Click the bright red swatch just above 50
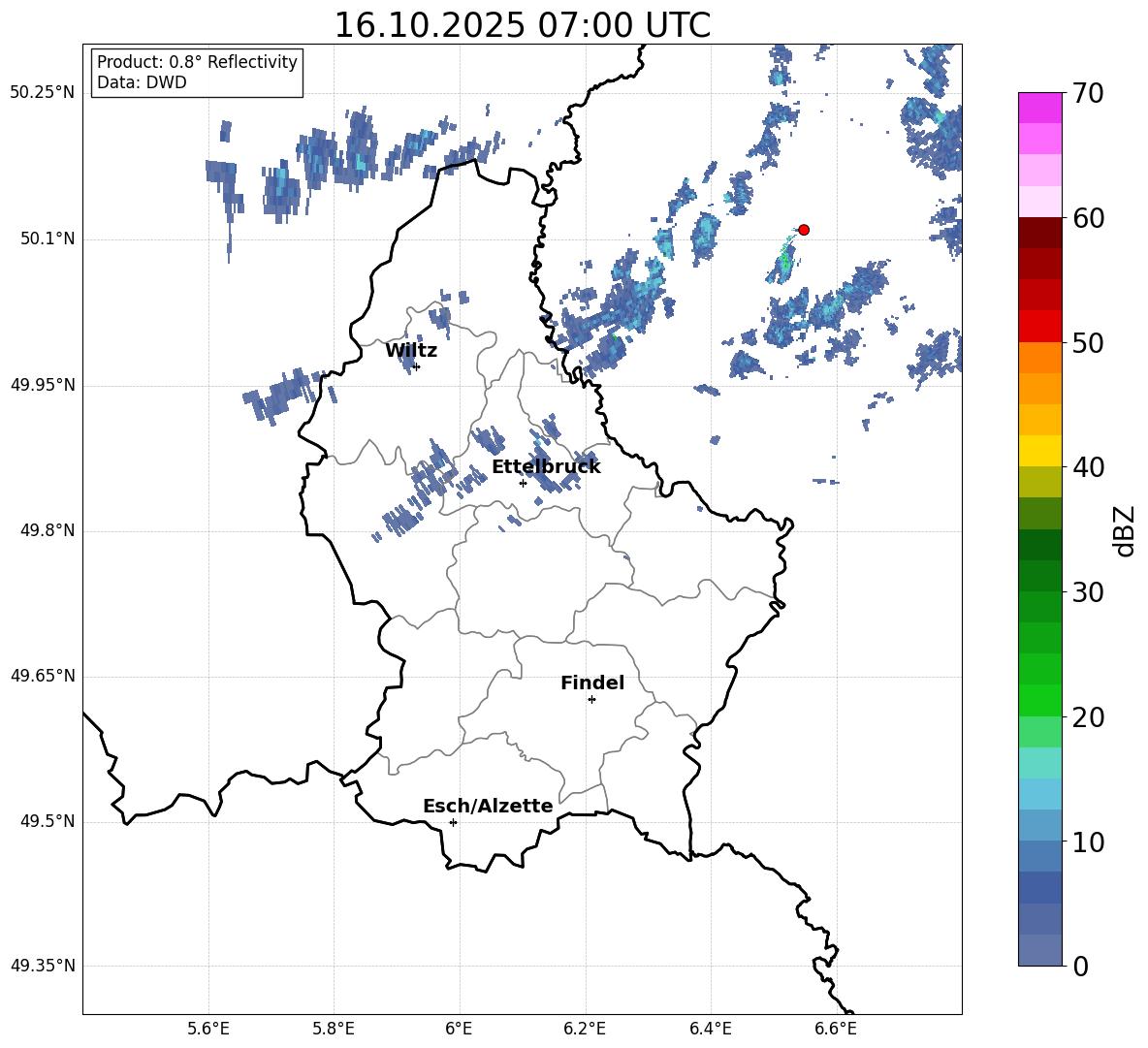The height and width of the screenshot is (1048, 1148). point(1040,327)
